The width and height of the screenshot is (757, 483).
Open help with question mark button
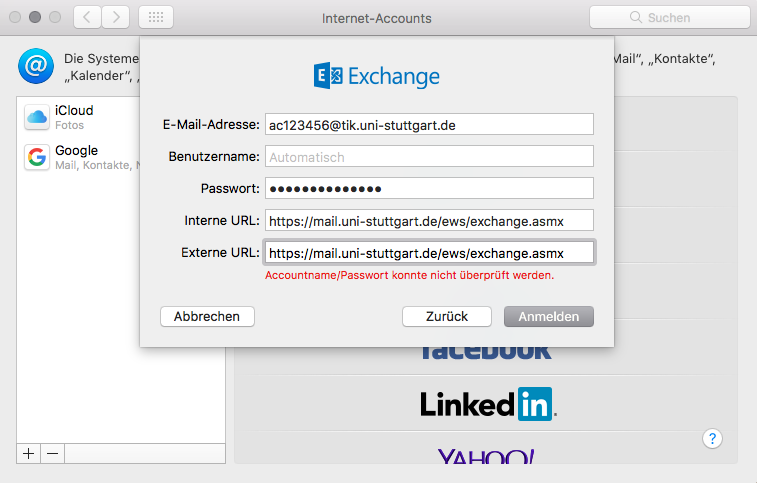click(712, 439)
